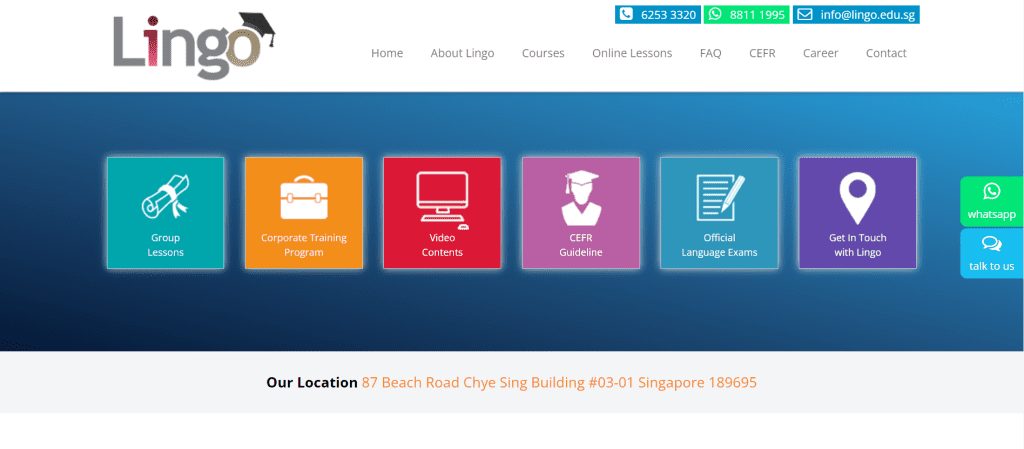Email info@lingo.edu.sg
The width and height of the screenshot is (1024, 449).
click(868, 15)
